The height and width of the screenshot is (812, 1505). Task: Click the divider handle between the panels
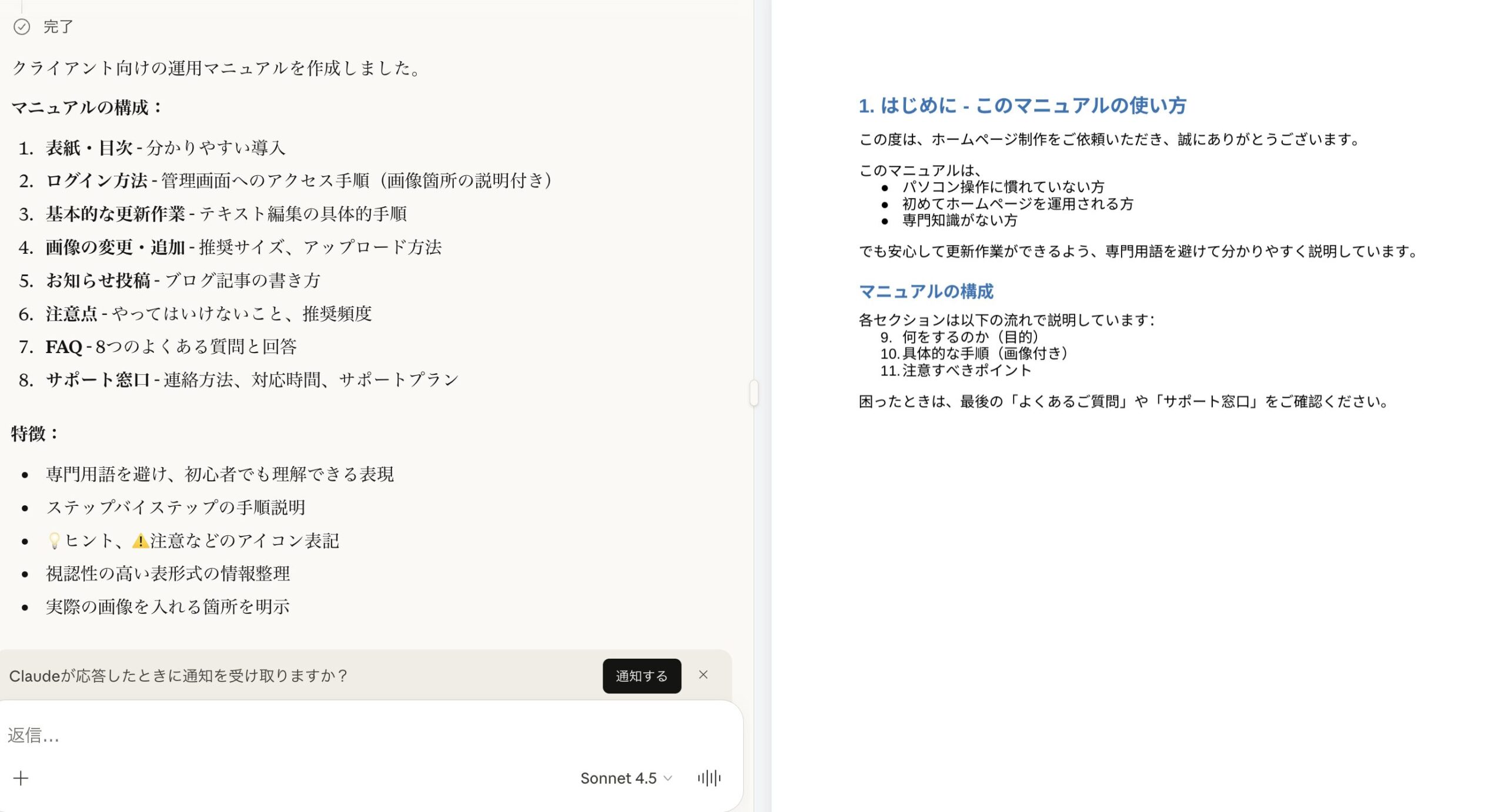[754, 392]
